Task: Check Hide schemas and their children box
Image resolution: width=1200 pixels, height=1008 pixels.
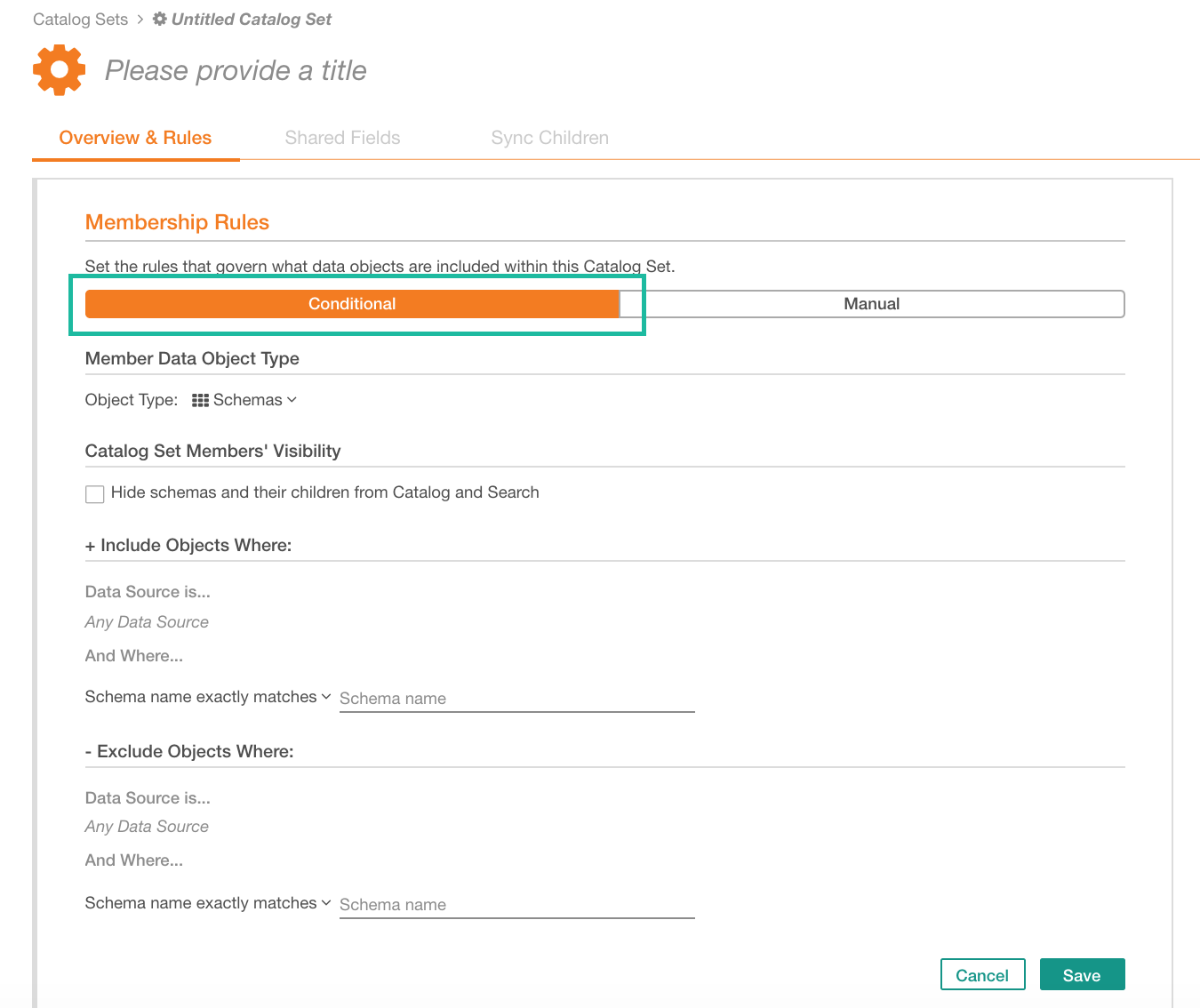Action: coord(95,493)
